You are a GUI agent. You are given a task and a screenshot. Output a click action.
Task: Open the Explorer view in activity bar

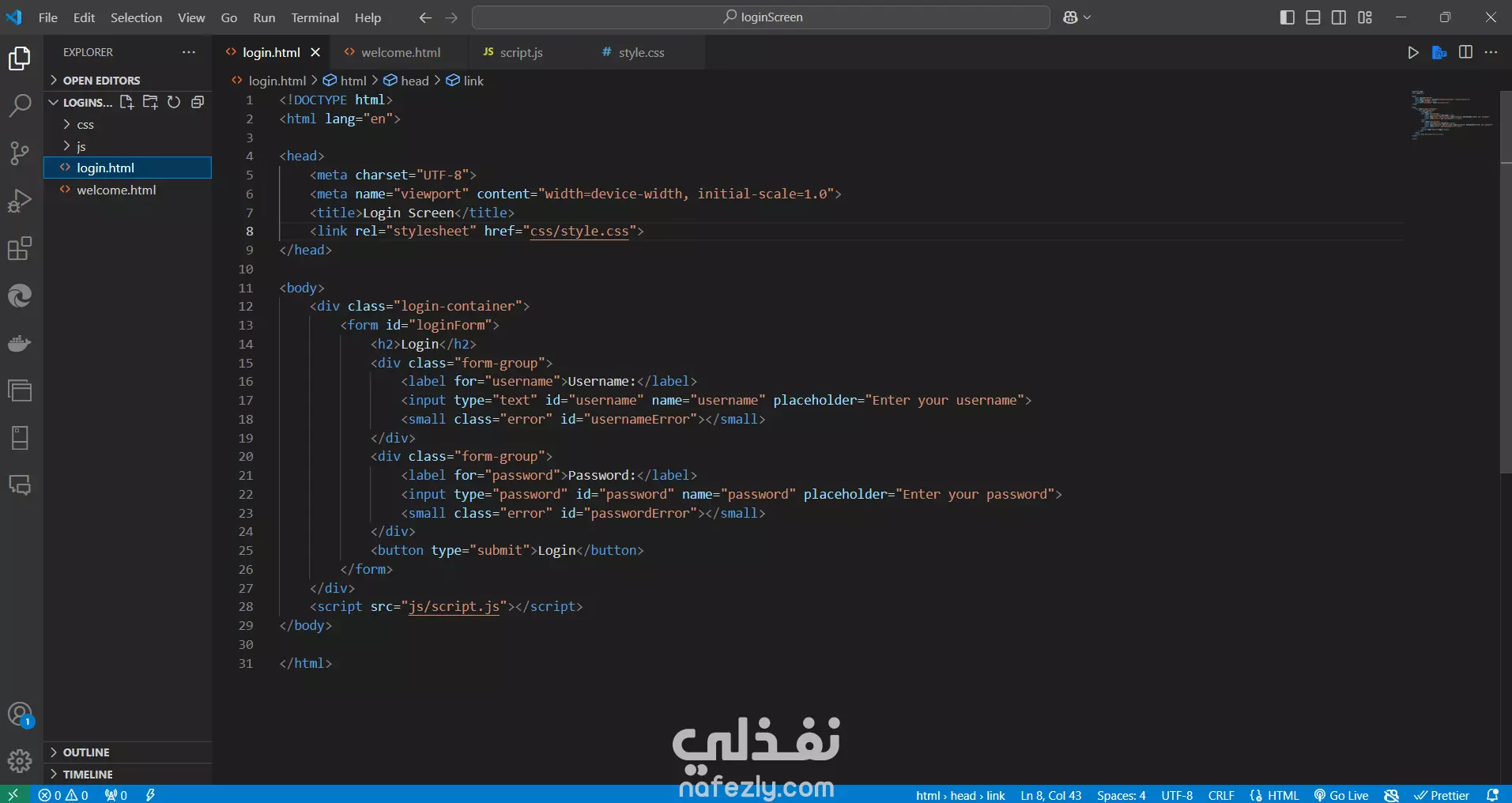20,58
